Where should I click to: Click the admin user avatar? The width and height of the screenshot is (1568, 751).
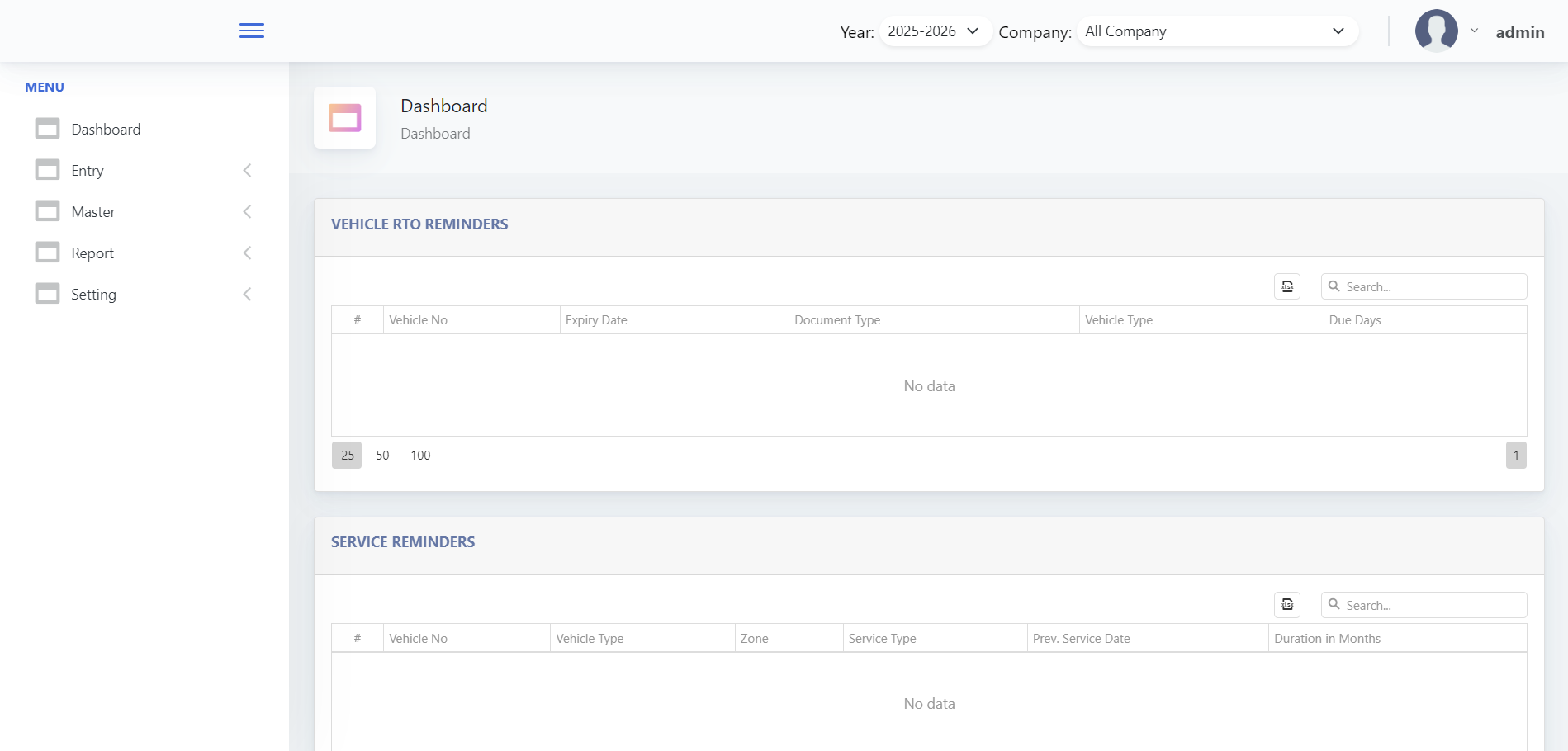coord(1436,31)
